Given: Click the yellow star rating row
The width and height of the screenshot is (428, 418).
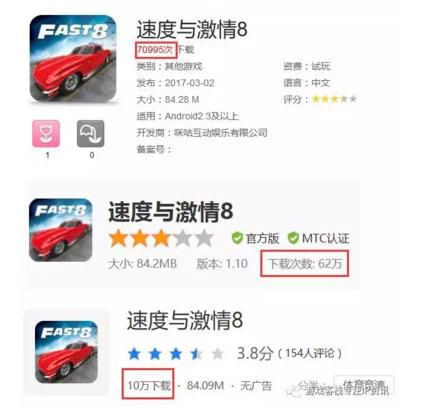Looking at the screenshot, I should 334,99.
